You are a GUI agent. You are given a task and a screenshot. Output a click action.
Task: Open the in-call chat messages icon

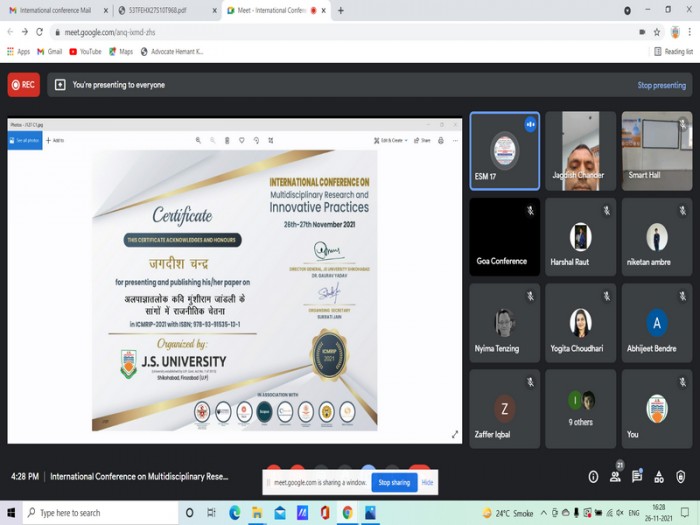click(637, 476)
